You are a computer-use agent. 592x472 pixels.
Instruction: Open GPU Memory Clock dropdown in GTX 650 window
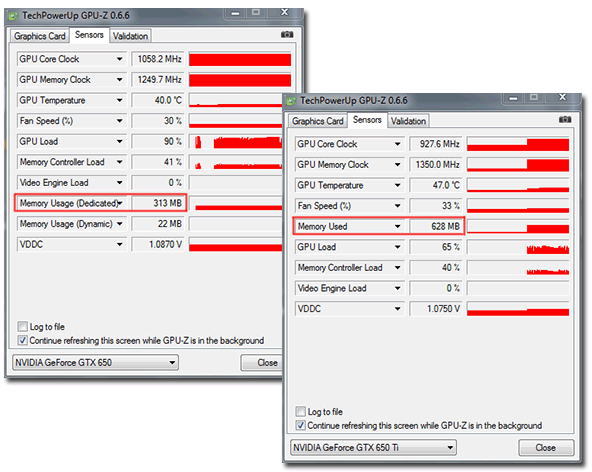point(119,80)
